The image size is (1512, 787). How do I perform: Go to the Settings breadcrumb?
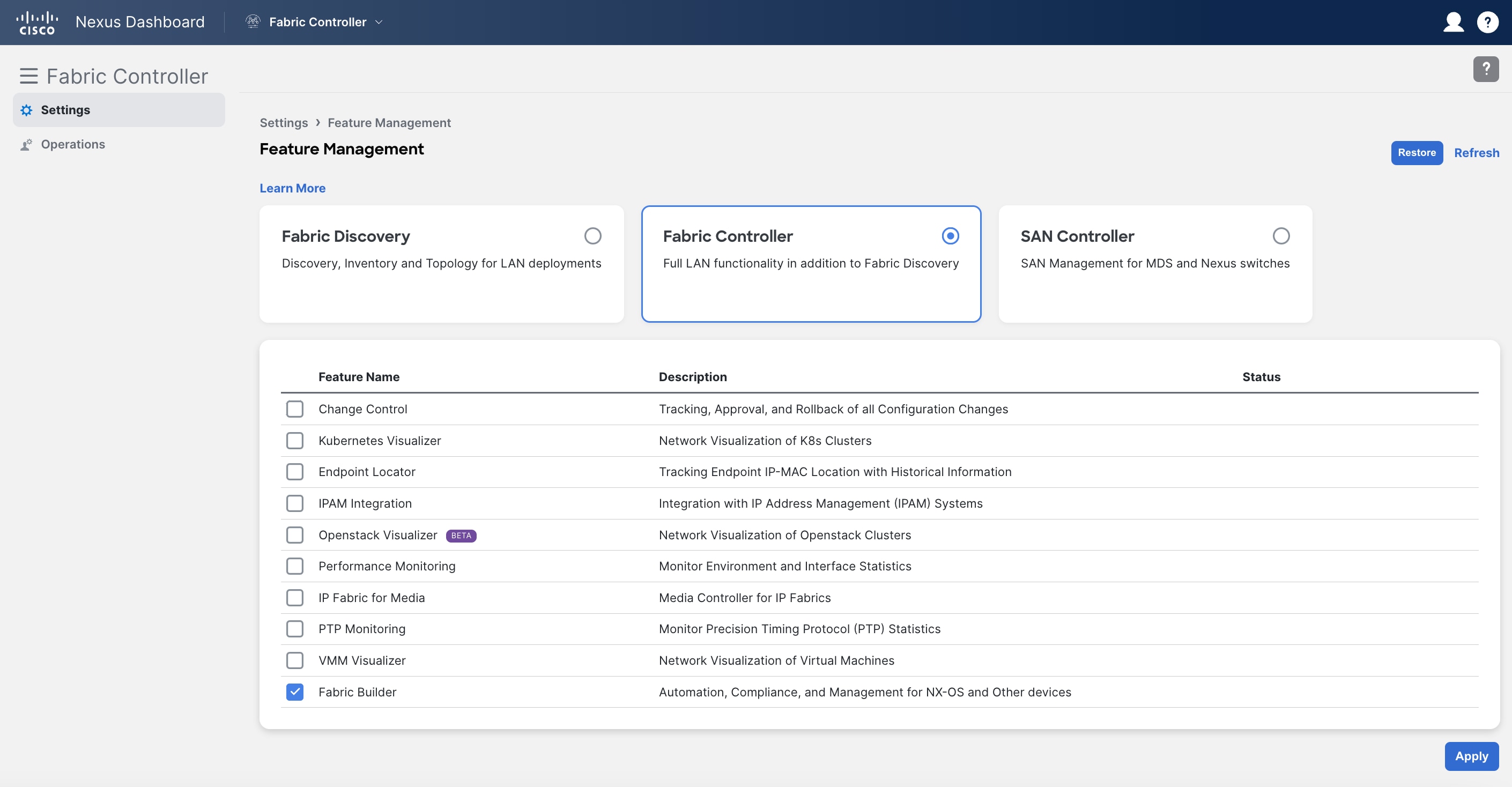coord(284,123)
